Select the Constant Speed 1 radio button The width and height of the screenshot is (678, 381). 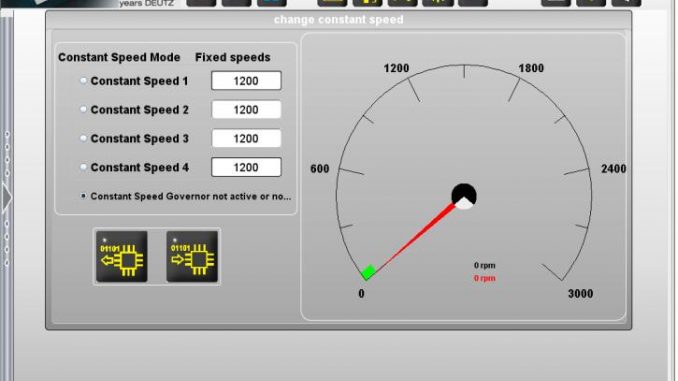[x=83, y=81]
